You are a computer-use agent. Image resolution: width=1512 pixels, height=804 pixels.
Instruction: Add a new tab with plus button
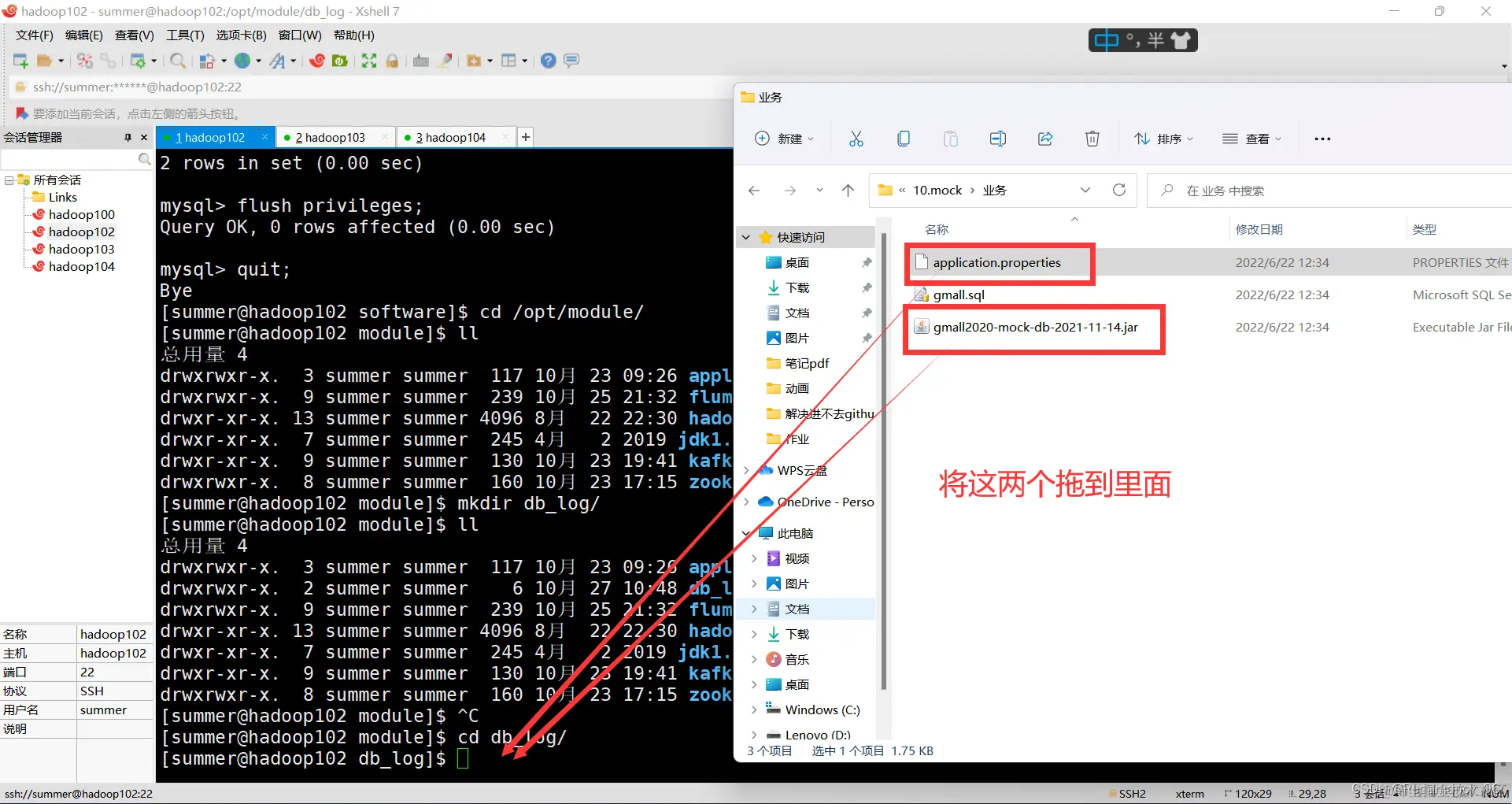click(526, 137)
